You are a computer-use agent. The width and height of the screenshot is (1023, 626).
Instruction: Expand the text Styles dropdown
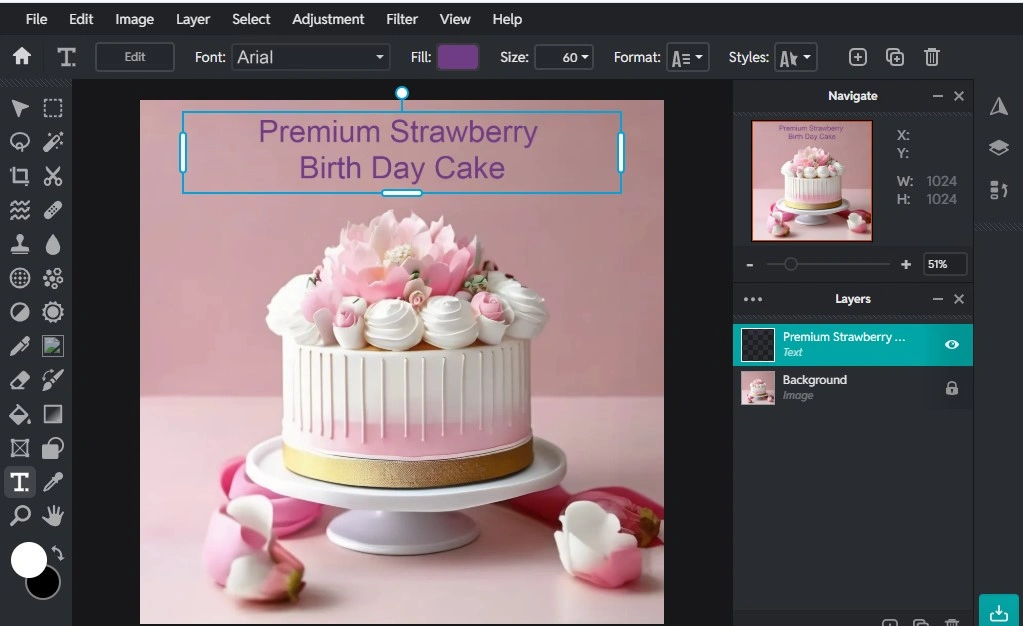(795, 57)
